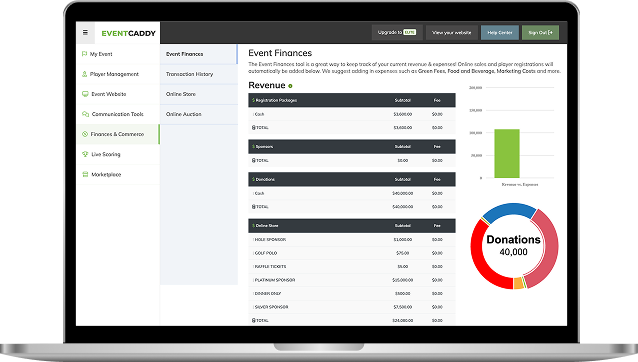This screenshot has width=638, height=362.
Task: Open the EventCaddy logo home link
Action: tap(129, 33)
